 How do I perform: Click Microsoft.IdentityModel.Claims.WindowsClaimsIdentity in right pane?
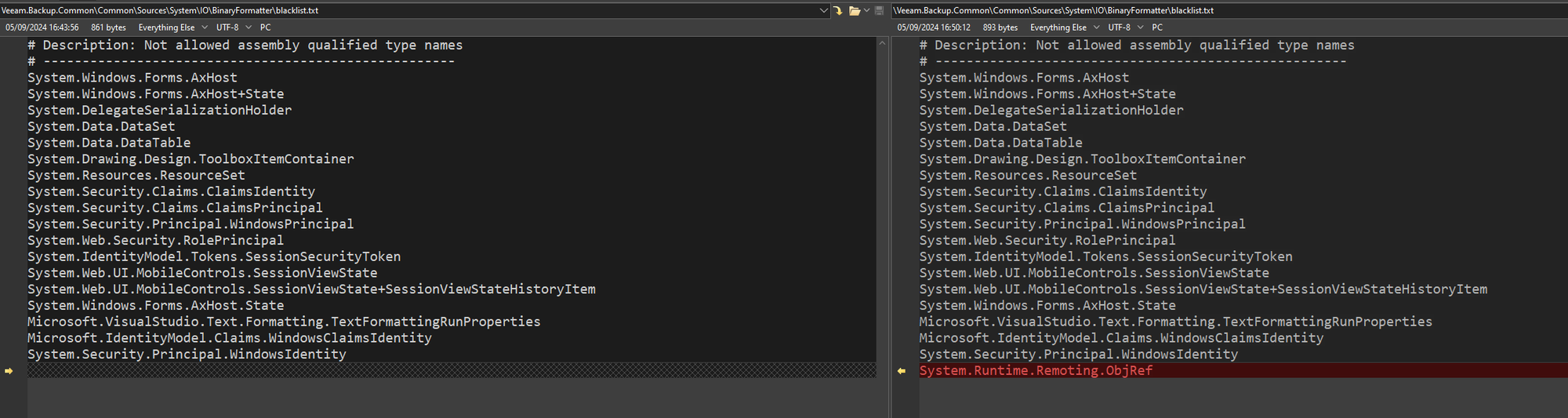tap(1121, 339)
